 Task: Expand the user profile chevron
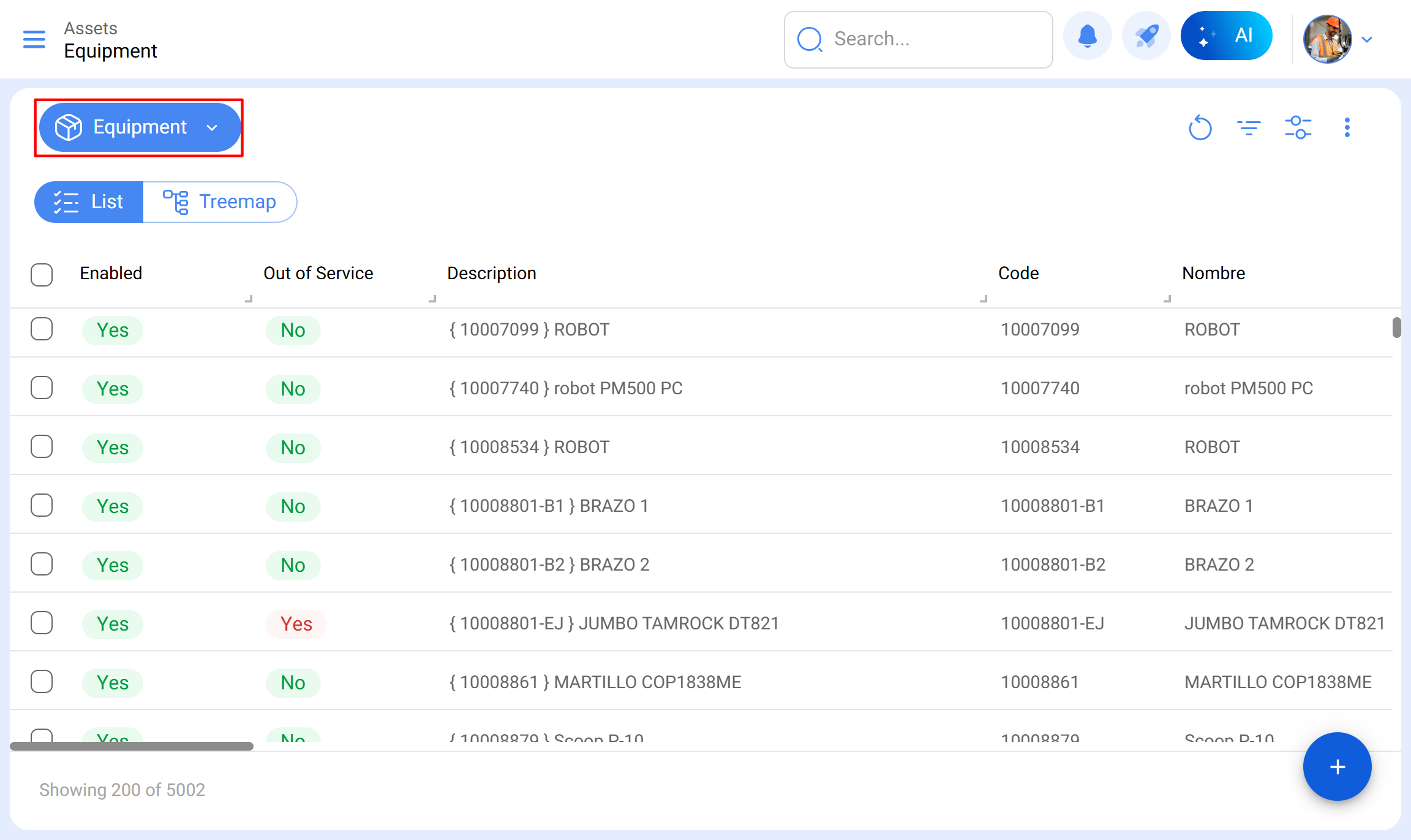[1367, 40]
